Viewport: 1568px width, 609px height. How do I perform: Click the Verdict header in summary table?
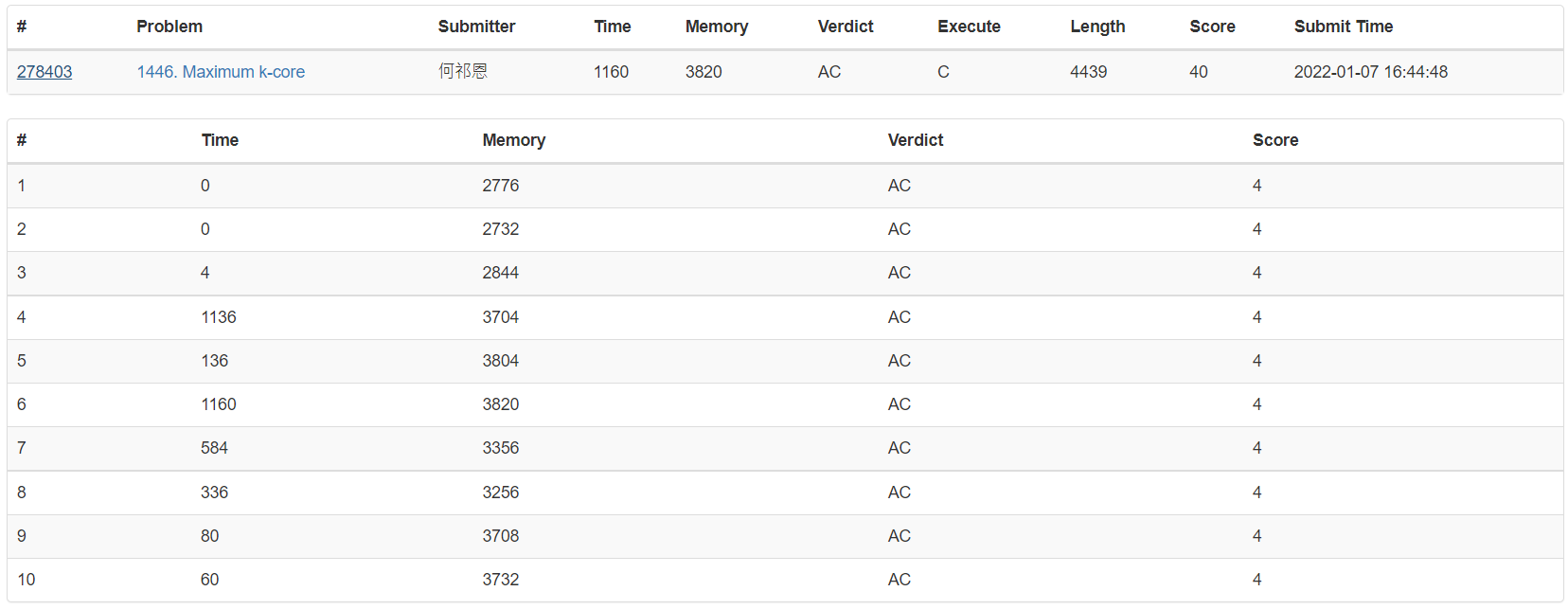pyautogui.click(x=846, y=27)
